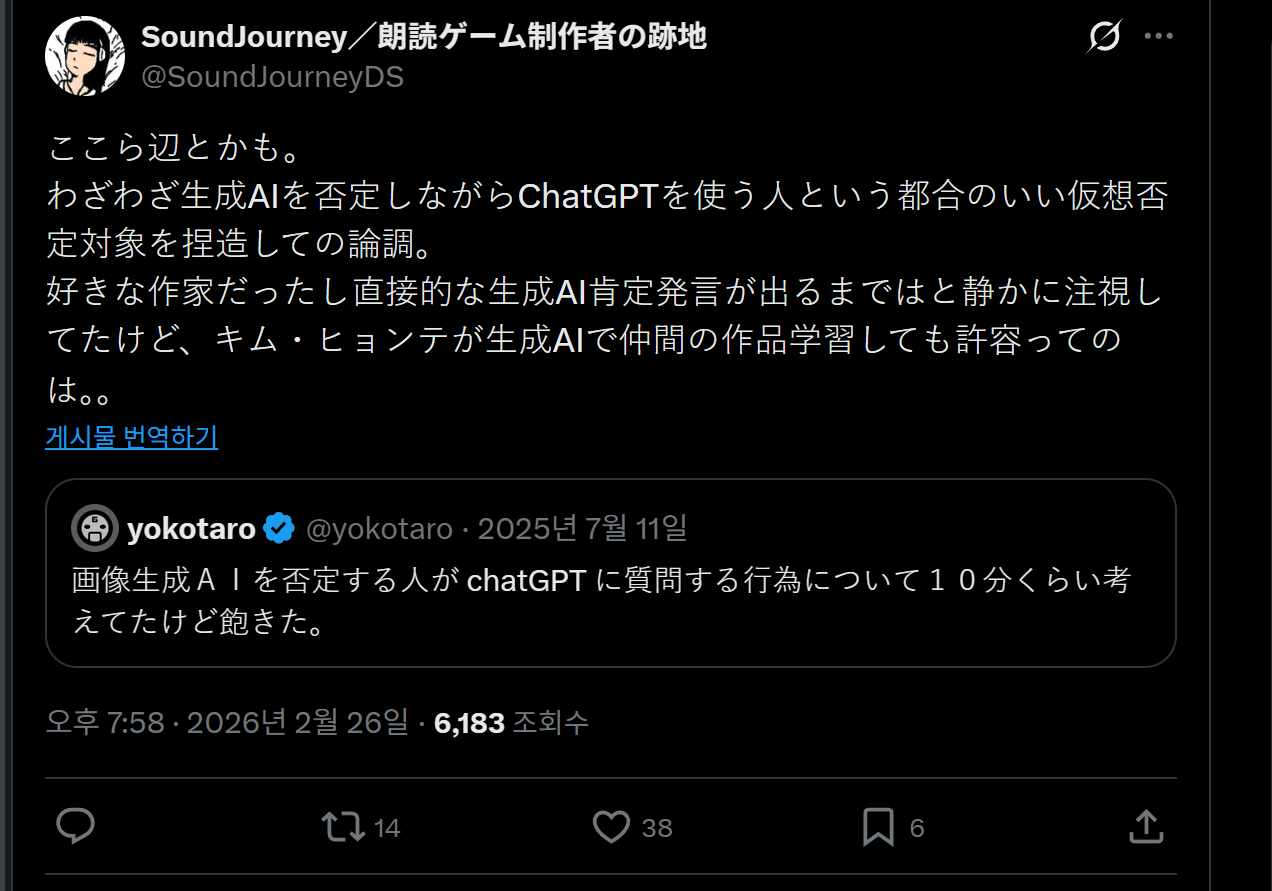The image size is (1272, 891).
Task: Click the @yokotaro handle in the quote
Action: tap(379, 529)
